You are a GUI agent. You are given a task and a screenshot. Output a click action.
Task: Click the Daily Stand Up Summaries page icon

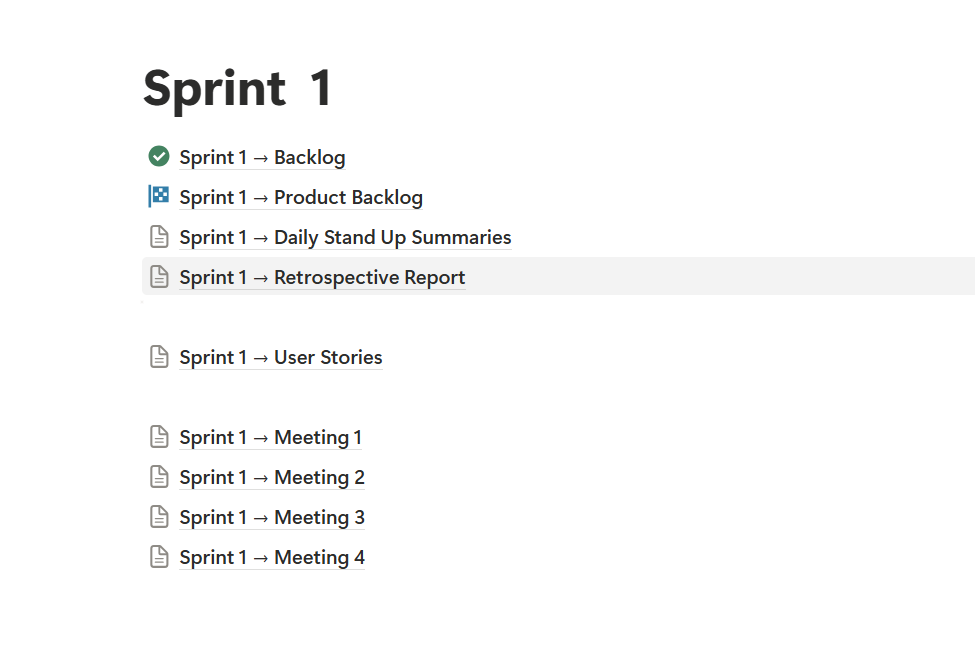coord(158,237)
